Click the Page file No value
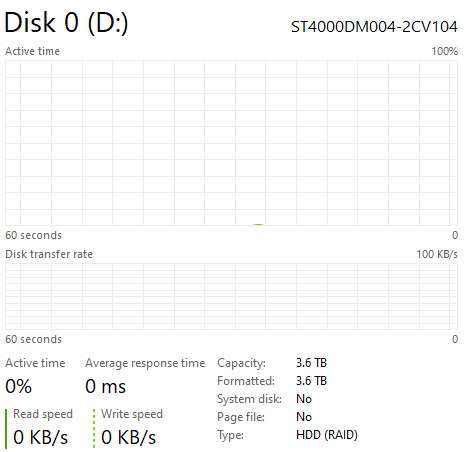 (304, 417)
